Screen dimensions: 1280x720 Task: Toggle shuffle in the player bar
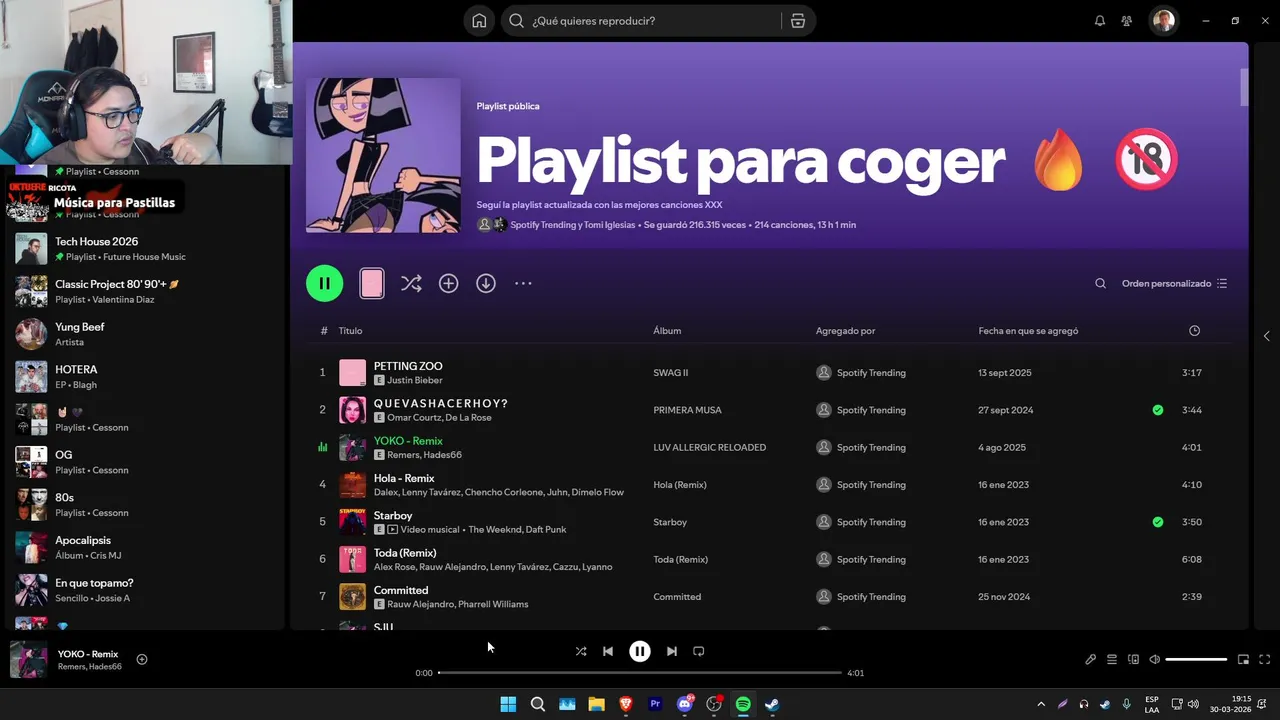pos(581,651)
